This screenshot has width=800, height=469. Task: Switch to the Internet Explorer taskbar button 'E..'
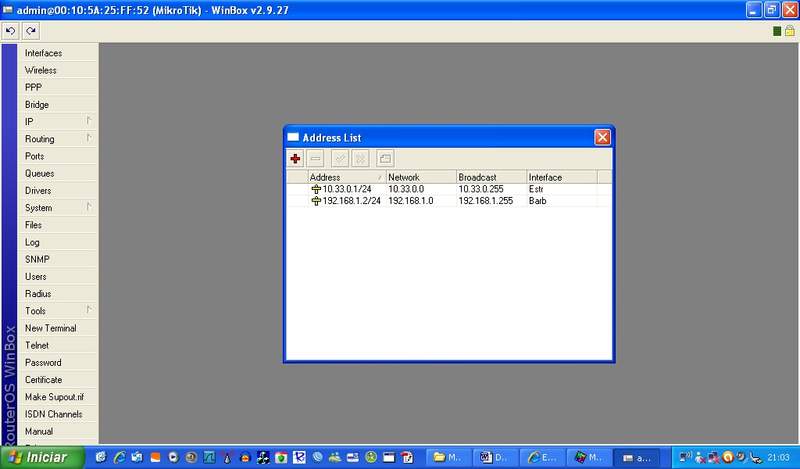(541, 458)
